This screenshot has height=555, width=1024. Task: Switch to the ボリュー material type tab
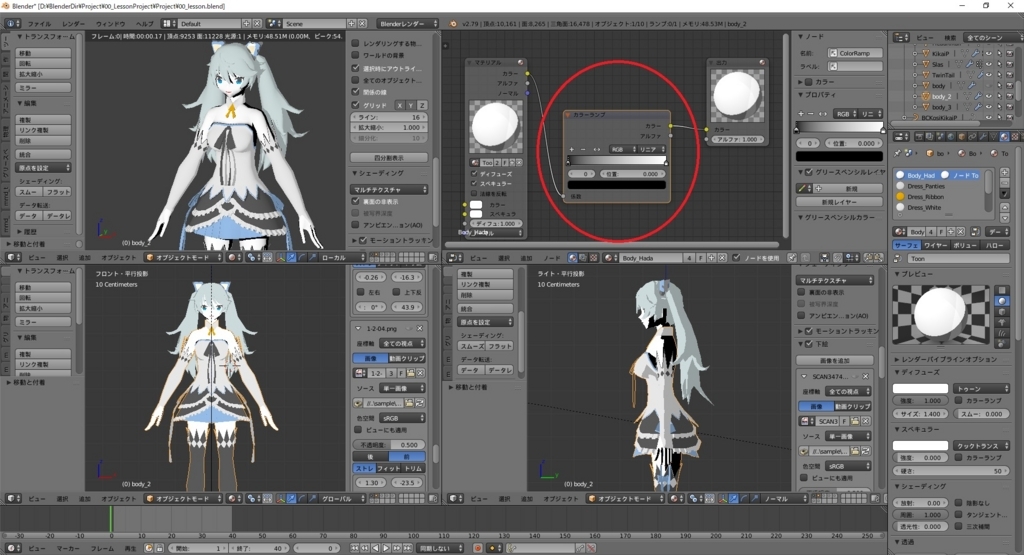[965, 245]
